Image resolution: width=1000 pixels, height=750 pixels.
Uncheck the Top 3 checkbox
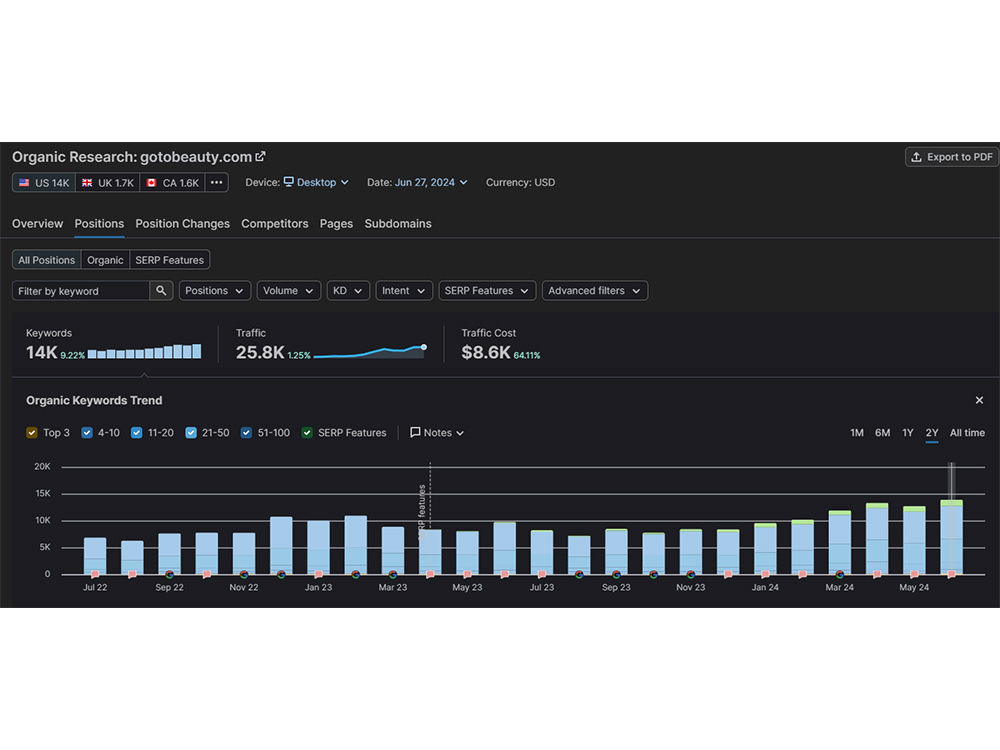click(32, 432)
